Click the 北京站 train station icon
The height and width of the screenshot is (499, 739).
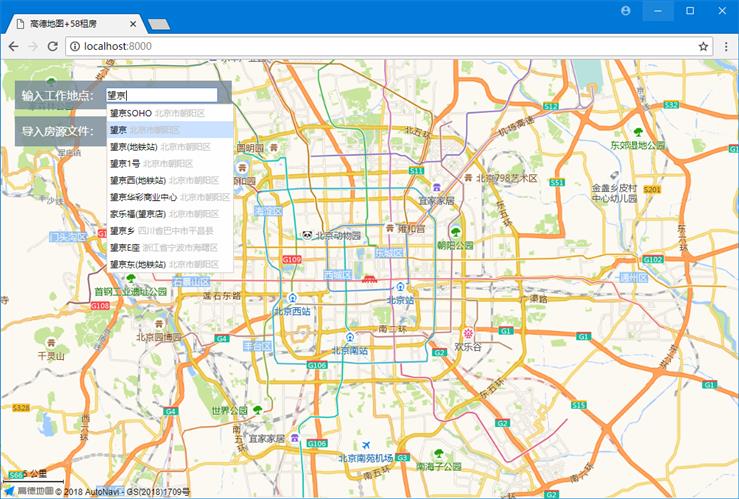[400, 286]
